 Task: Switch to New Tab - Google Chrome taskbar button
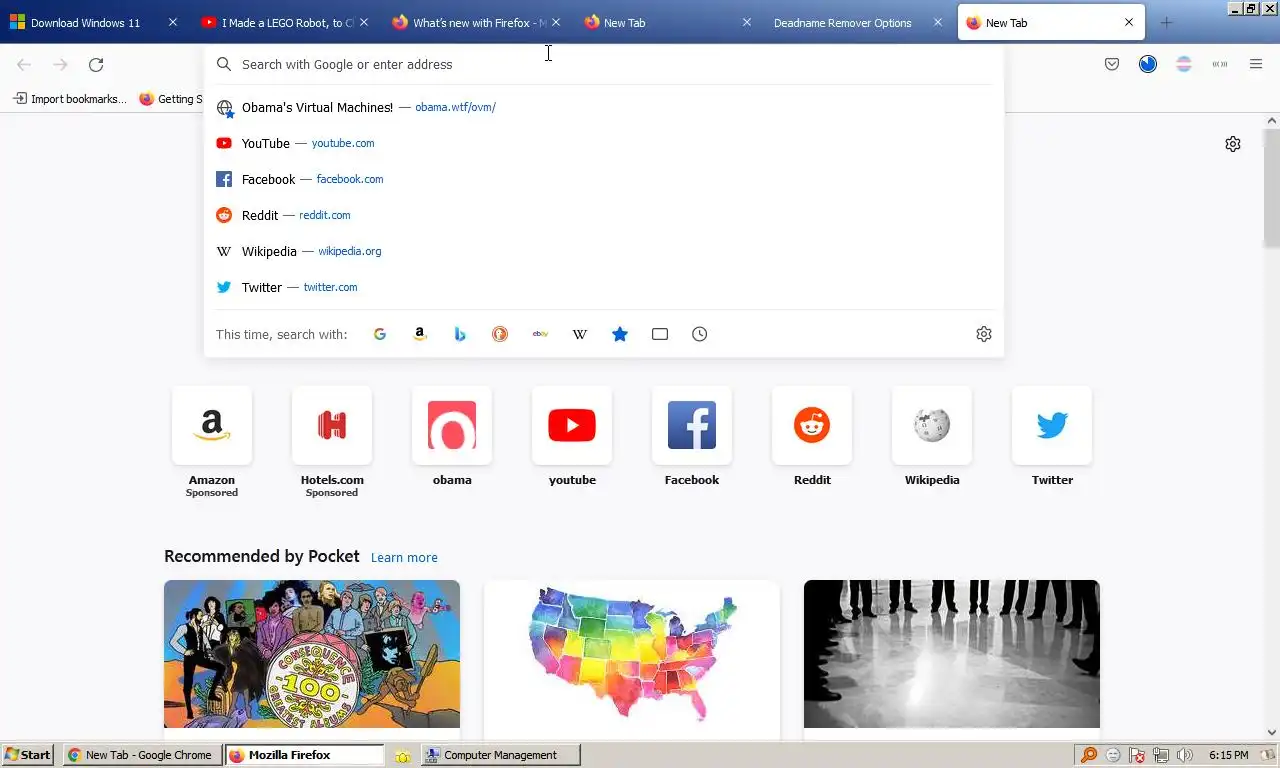[143, 755]
